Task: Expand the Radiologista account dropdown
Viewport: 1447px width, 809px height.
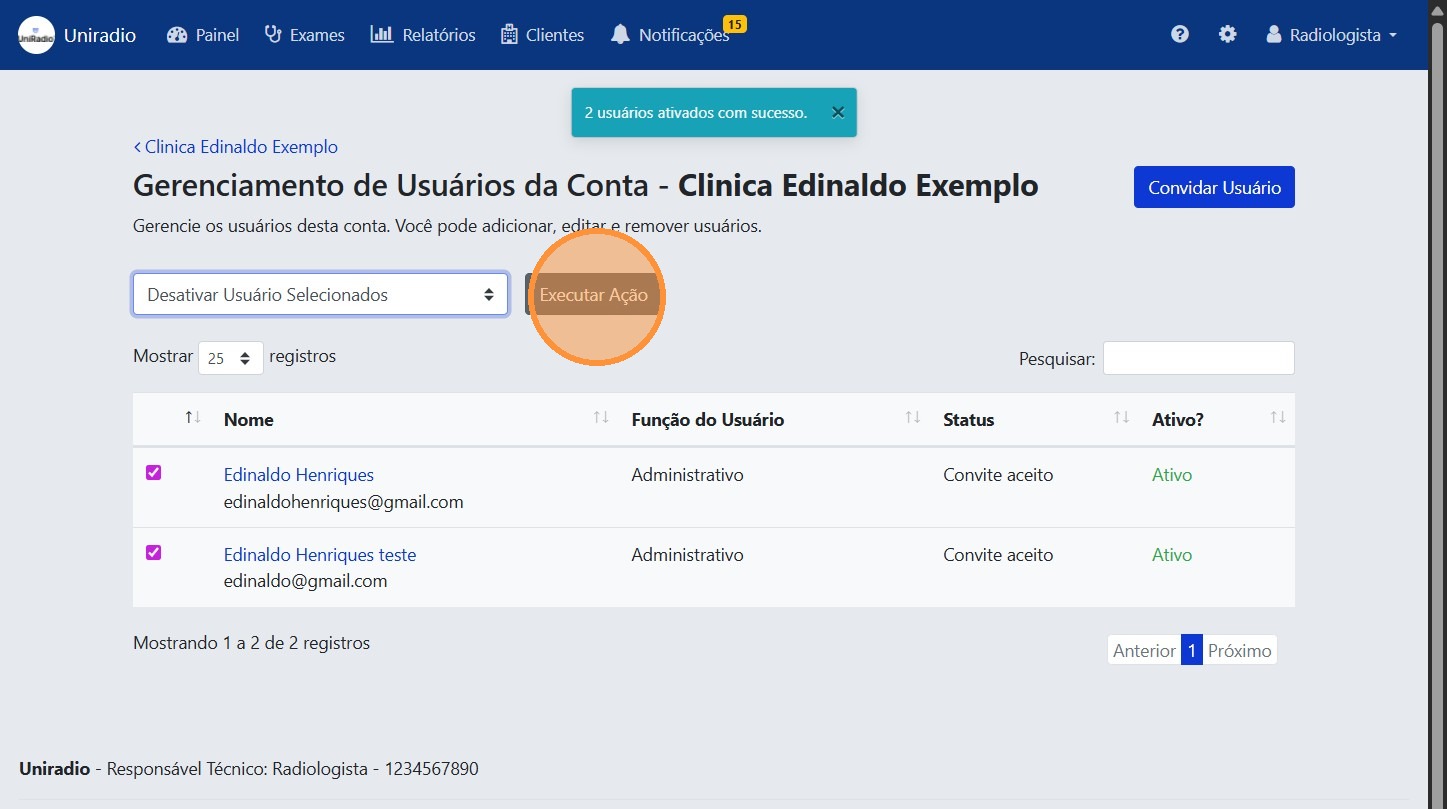Action: click(1330, 34)
